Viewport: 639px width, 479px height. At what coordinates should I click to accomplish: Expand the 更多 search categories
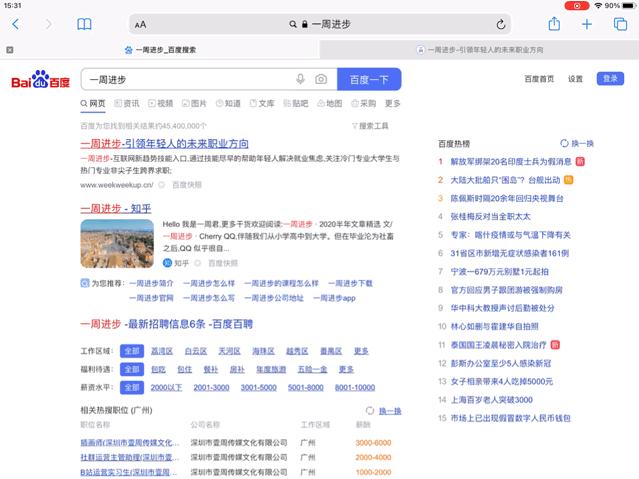click(x=392, y=104)
